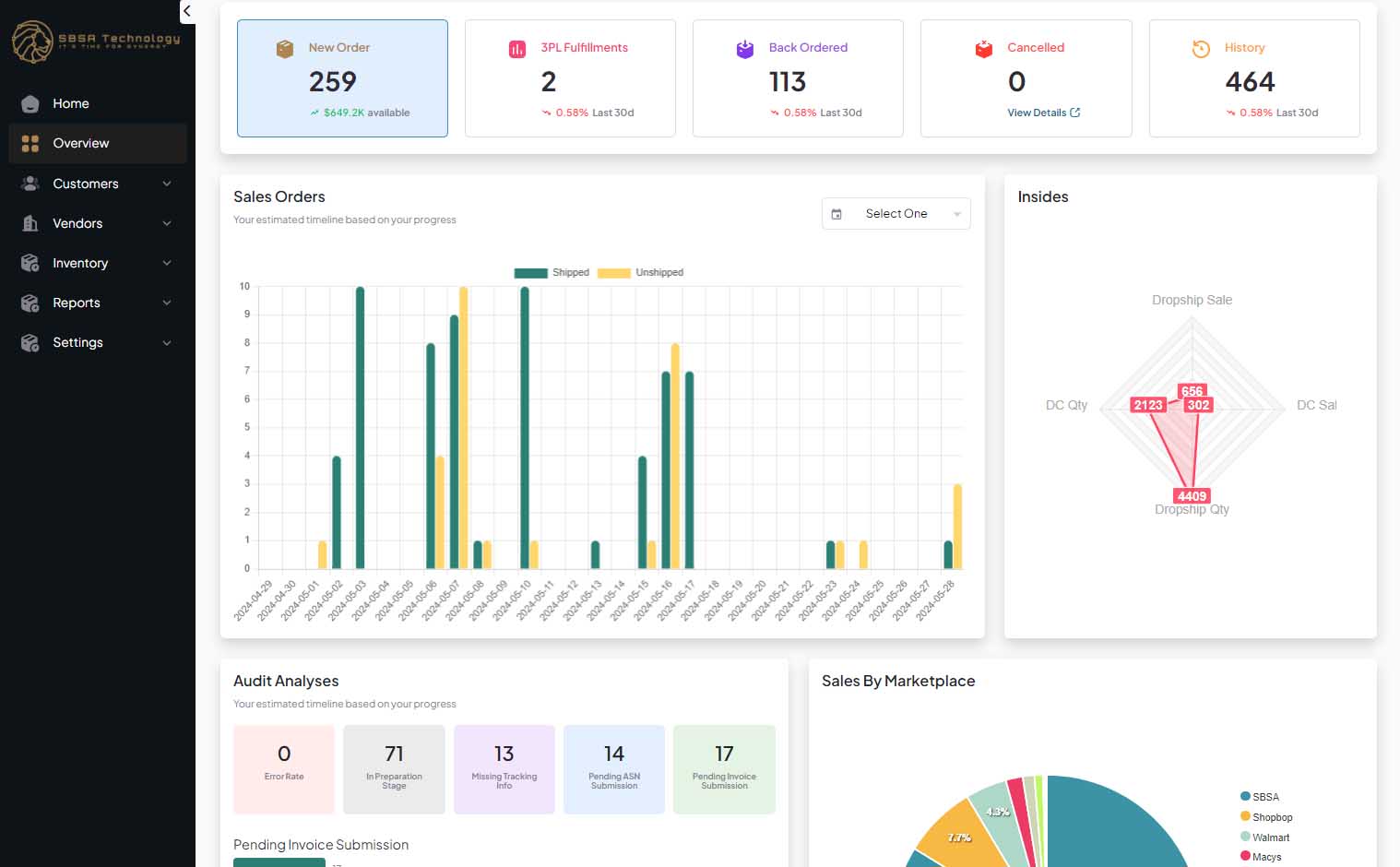Select the Back Ordered 113 card
Screen dimensions: 1400x867
click(798, 78)
